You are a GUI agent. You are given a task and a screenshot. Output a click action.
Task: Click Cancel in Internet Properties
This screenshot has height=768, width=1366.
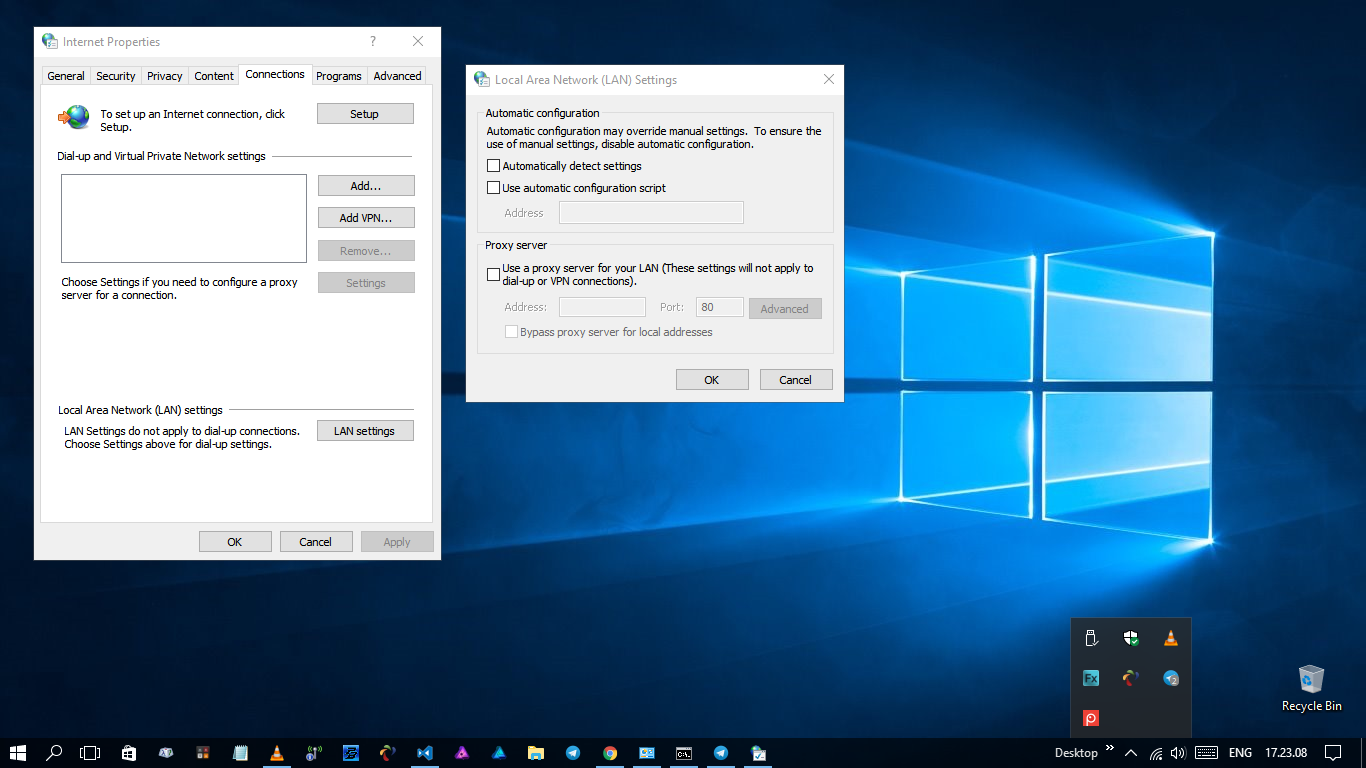tap(316, 542)
